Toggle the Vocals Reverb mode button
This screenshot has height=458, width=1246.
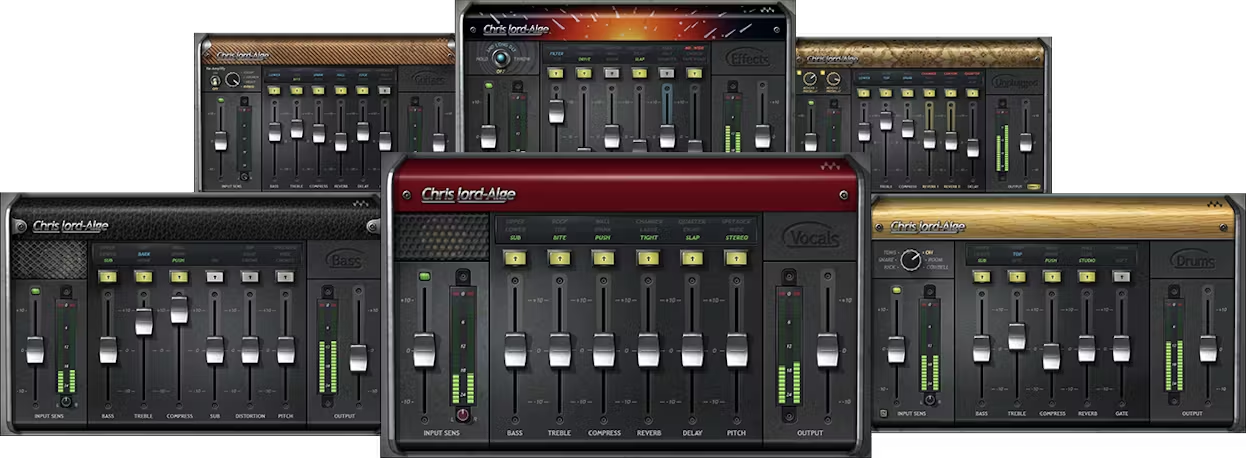647,258
